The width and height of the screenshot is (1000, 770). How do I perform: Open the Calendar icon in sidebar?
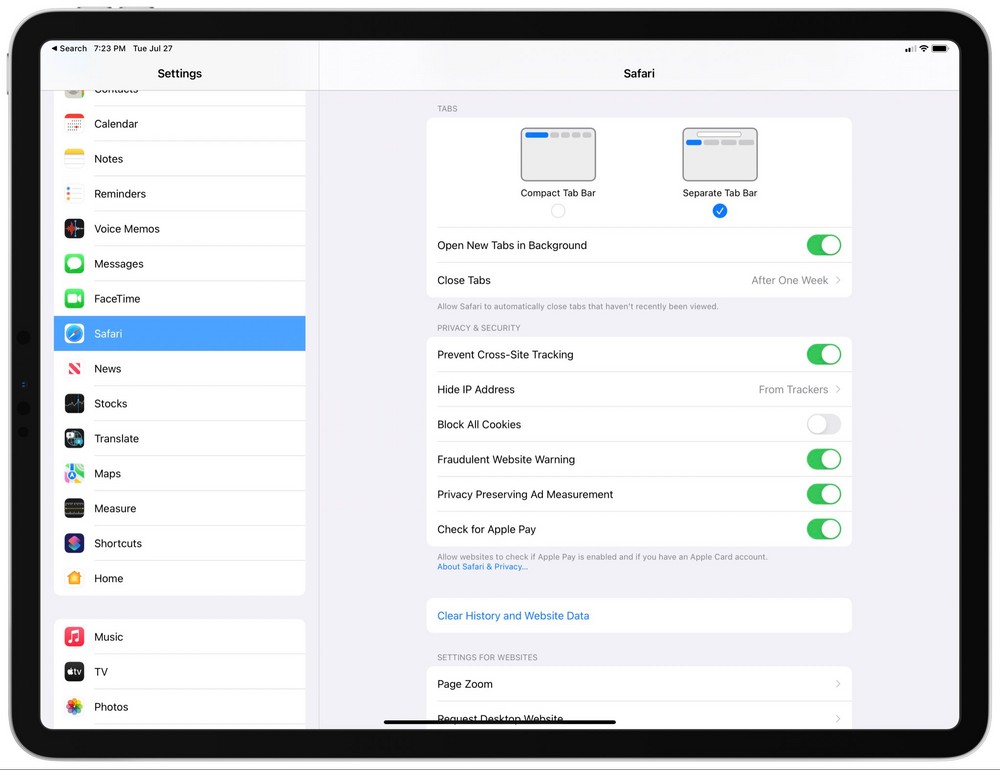point(75,124)
